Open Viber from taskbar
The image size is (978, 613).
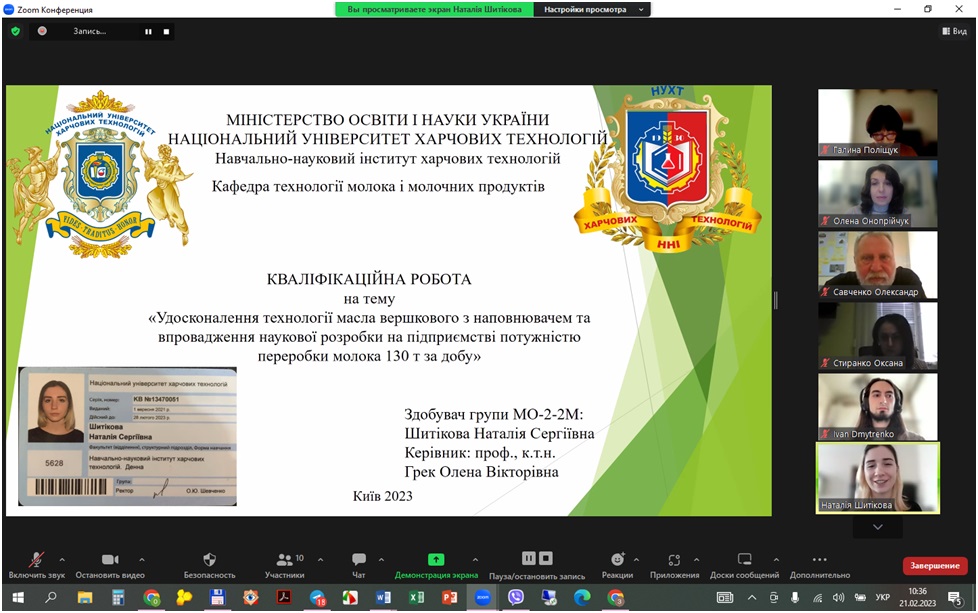[516, 597]
